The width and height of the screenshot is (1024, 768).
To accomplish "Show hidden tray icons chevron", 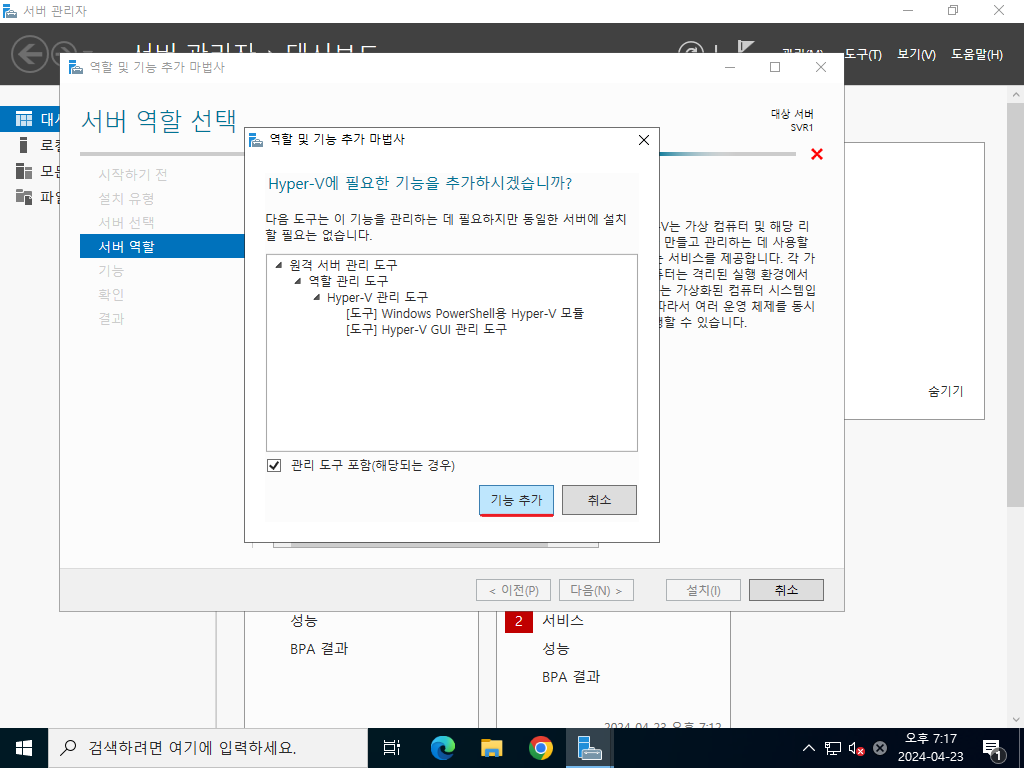I will pos(808,748).
